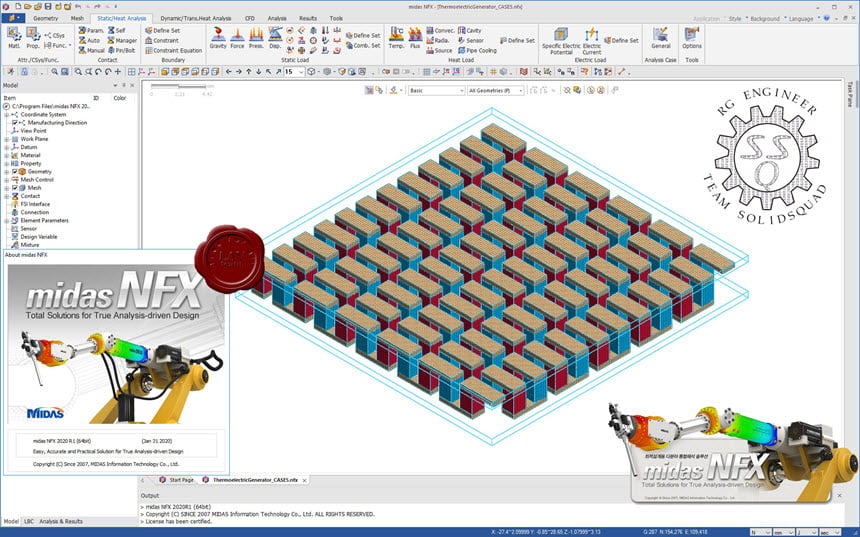Toggle Mesh visibility checkbox in model tree

pyautogui.click(x=15, y=188)
